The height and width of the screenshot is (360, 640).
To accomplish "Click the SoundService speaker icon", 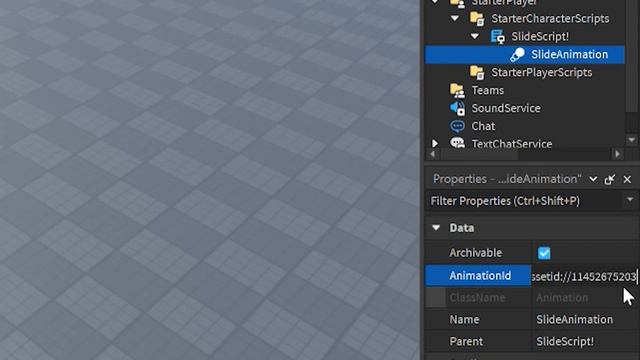I will (457, 108).
